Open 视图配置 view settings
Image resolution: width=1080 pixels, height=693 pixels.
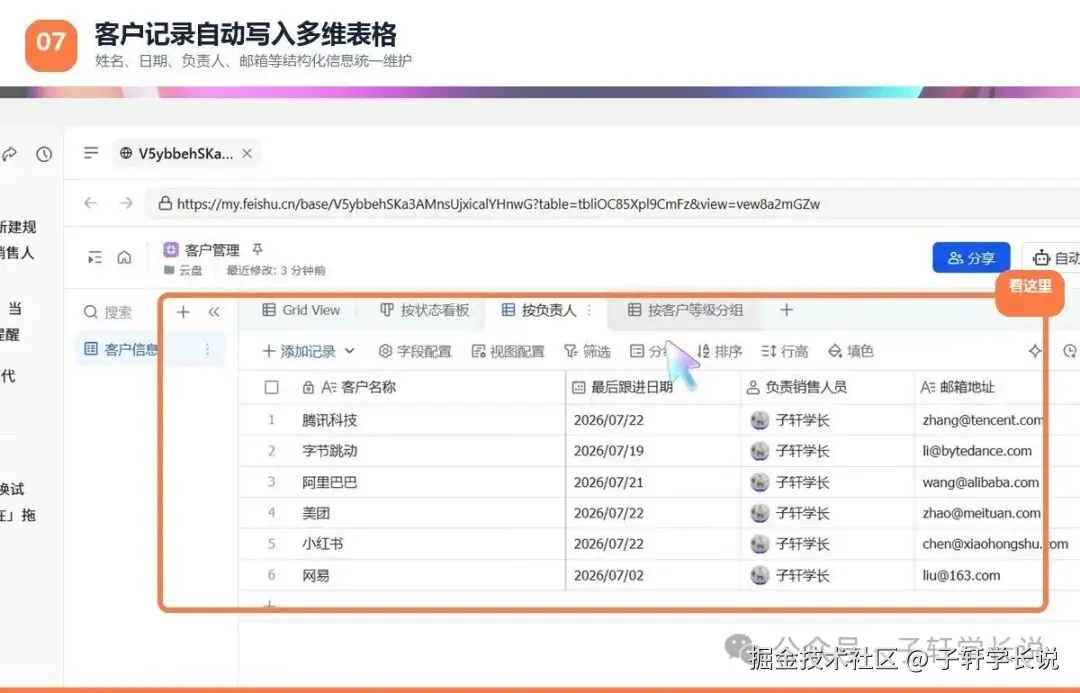[x=508, y=351]
